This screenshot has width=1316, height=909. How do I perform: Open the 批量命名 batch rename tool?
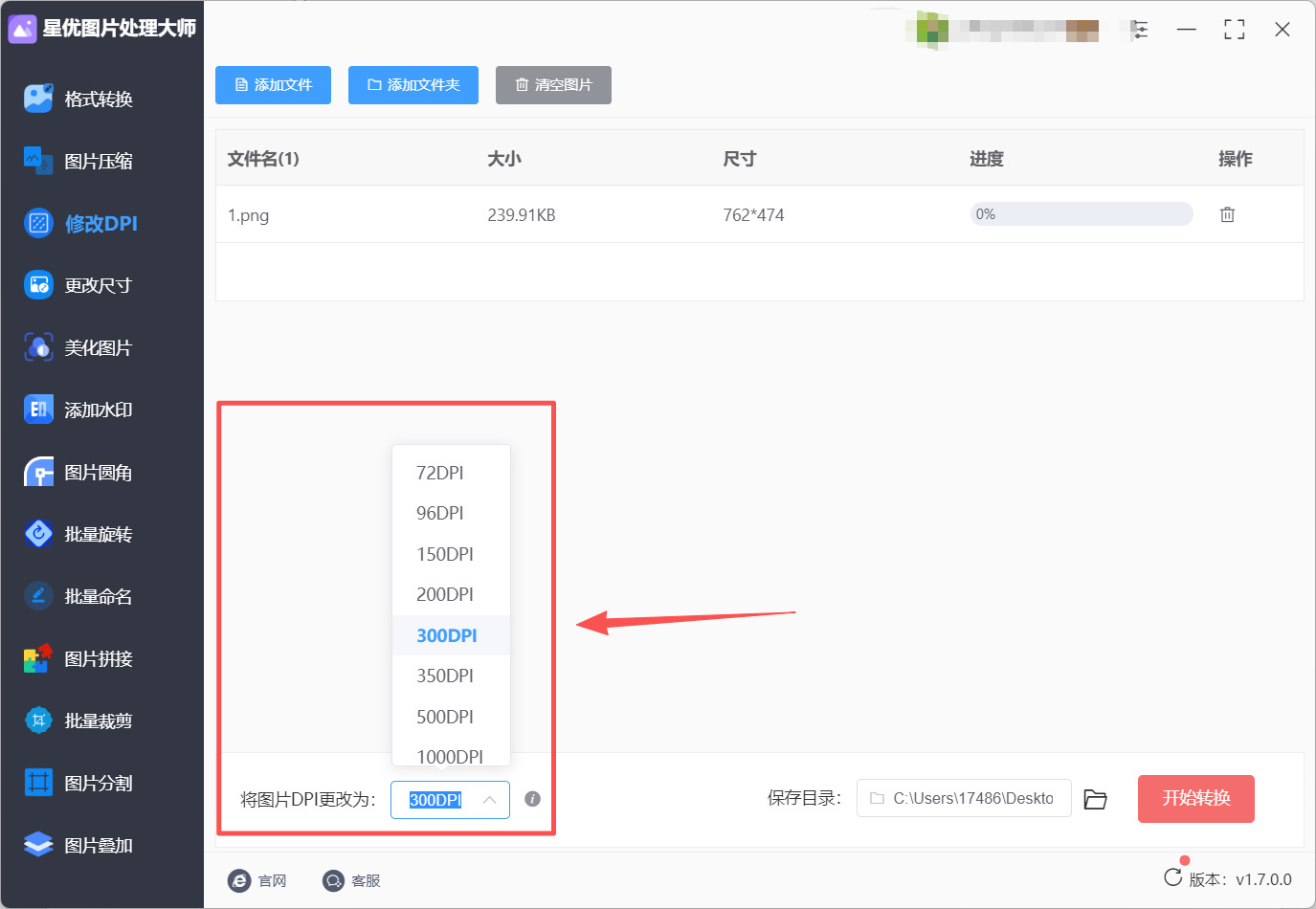click(78, 596)
